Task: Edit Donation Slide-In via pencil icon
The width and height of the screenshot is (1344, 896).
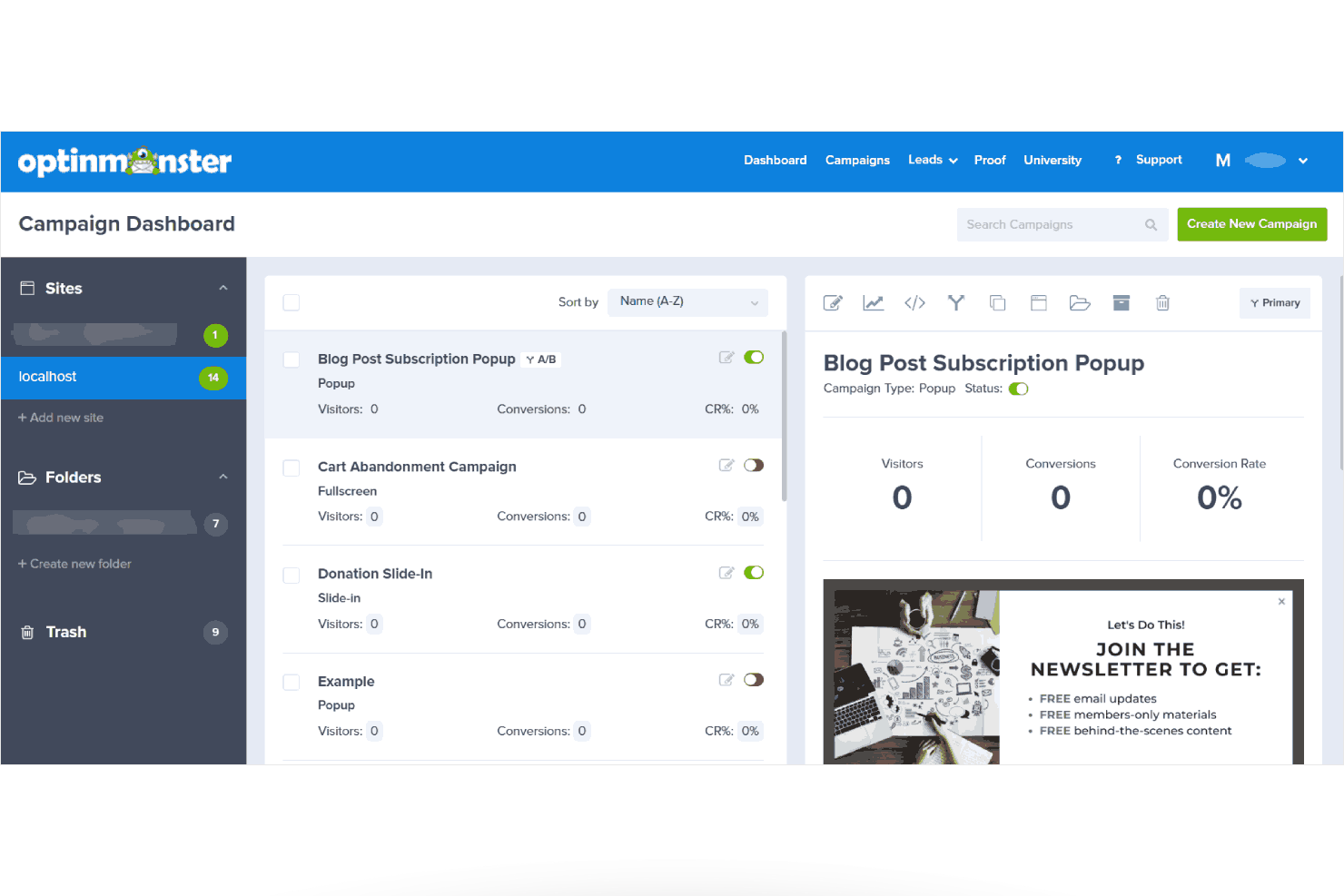Action: [x=726, y=573]
